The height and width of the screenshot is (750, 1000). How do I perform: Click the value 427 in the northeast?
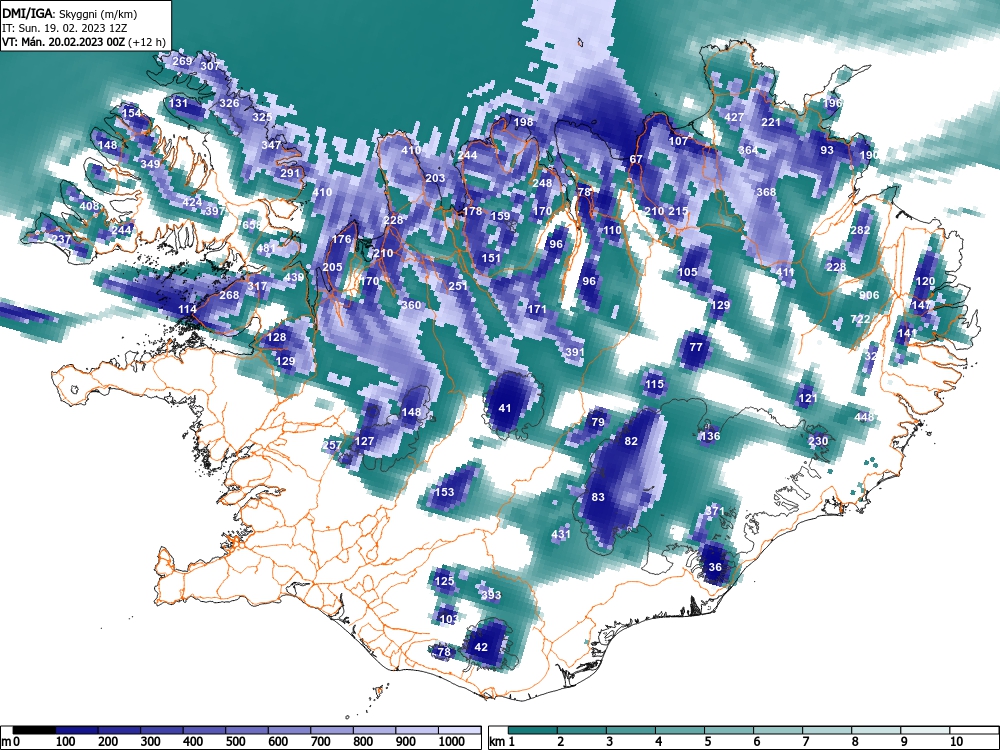click(x=735, y=117)
